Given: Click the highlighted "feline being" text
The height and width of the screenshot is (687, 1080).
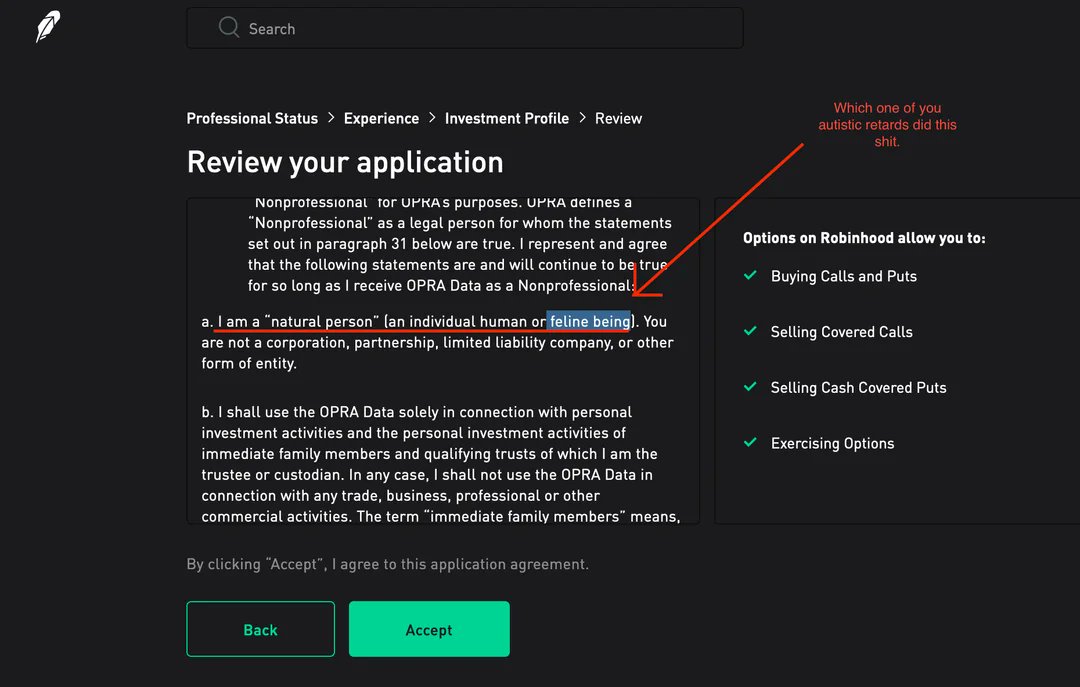Looking at the screenshot, I should tap(589, 321).
